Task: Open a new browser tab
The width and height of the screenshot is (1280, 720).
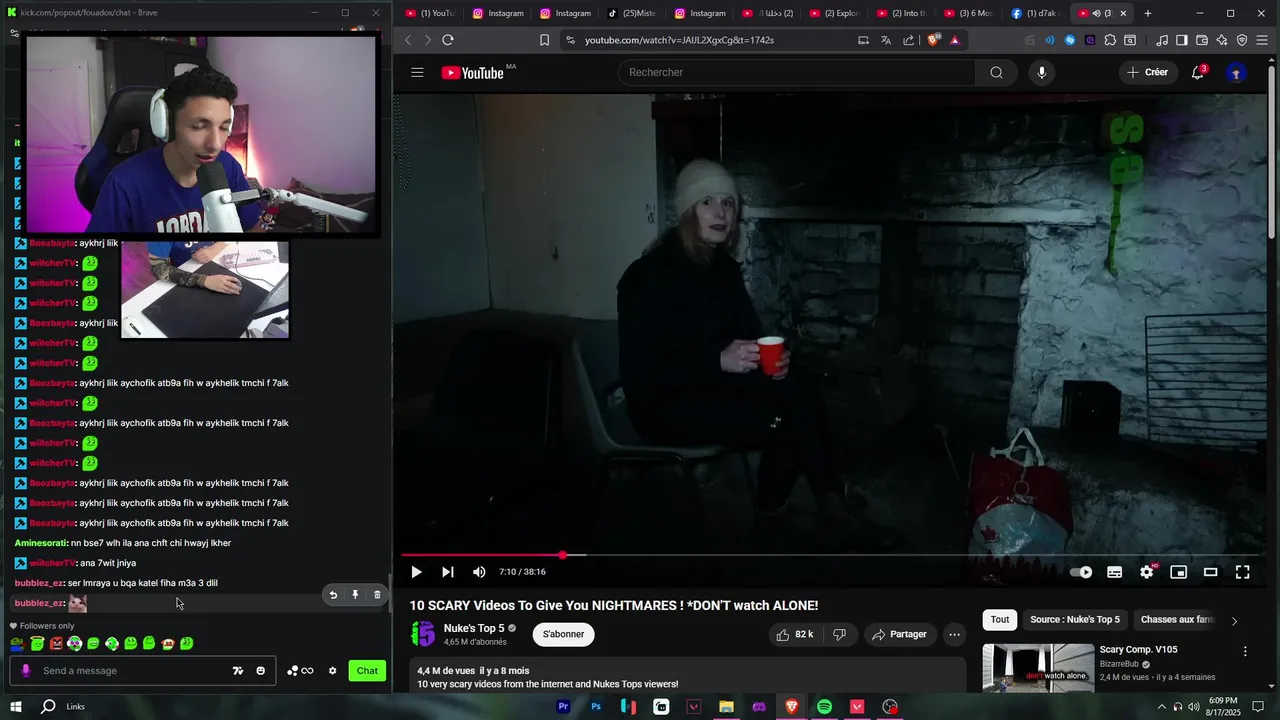Action: click(x=1147, y=13)
